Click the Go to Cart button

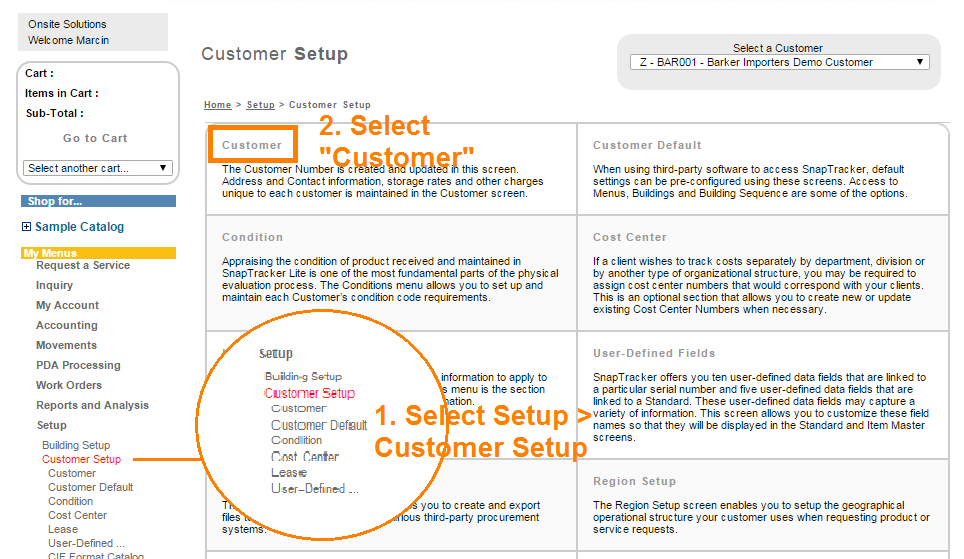95,138
